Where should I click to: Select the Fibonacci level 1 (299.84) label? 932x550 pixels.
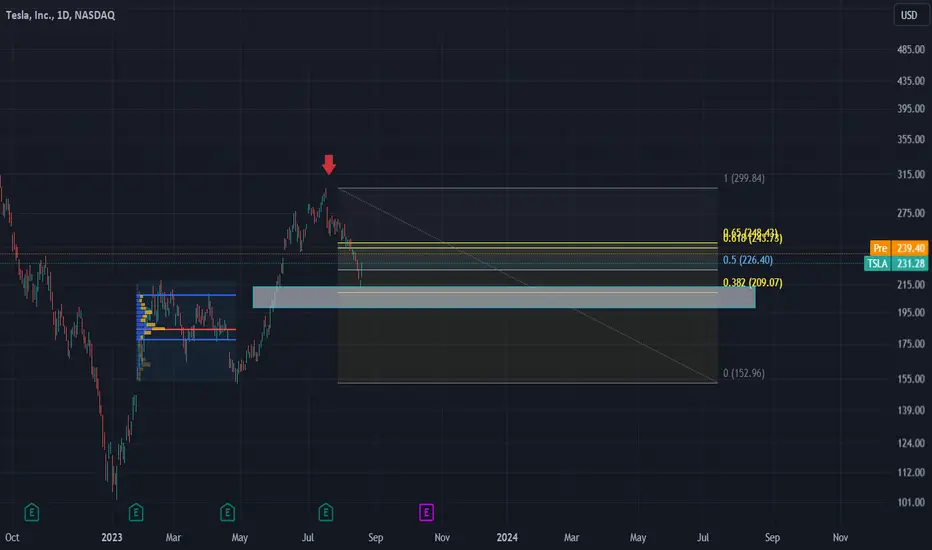coord(744,178)
